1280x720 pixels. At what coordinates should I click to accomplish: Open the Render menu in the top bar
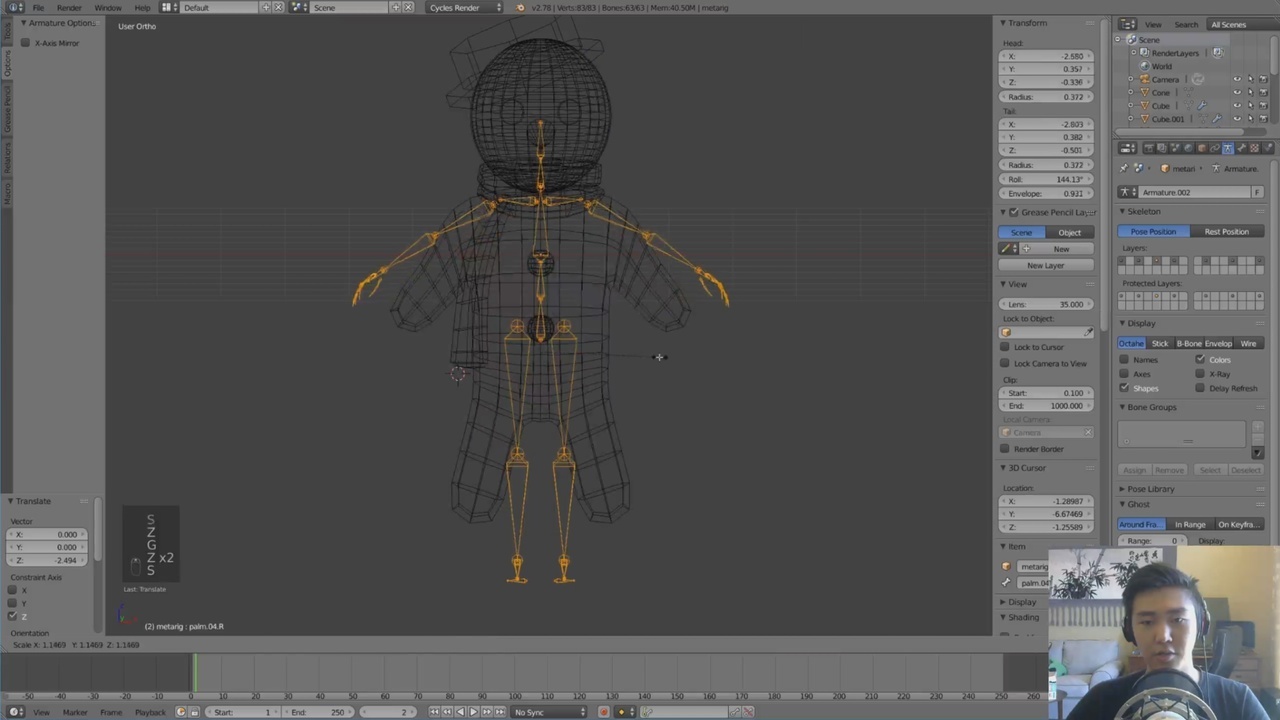pos(69,7)
